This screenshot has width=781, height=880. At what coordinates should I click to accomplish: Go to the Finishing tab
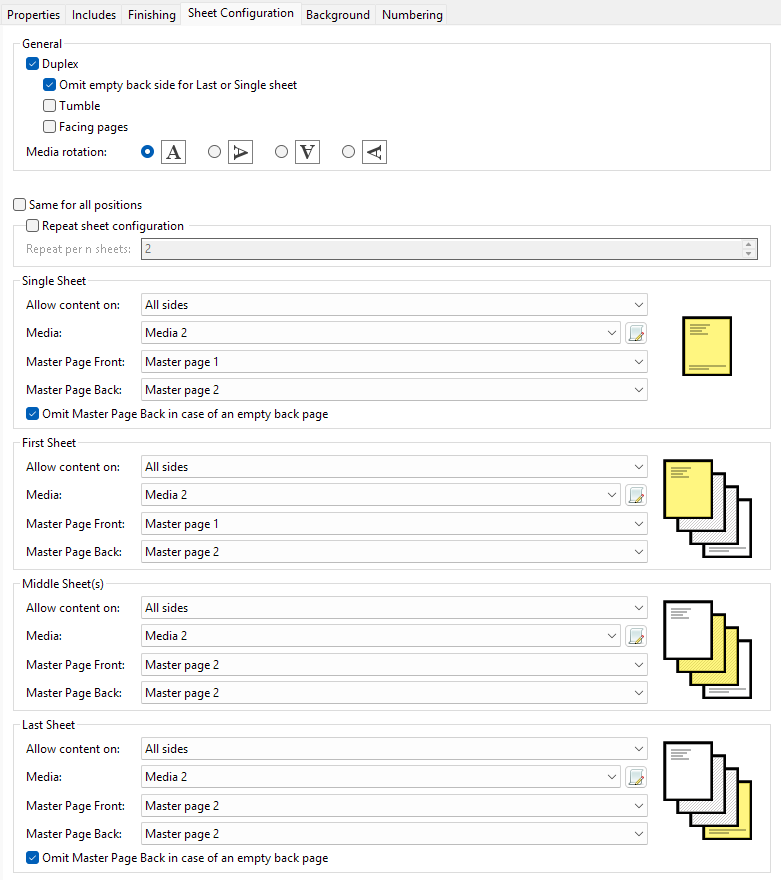pos(152,15)
